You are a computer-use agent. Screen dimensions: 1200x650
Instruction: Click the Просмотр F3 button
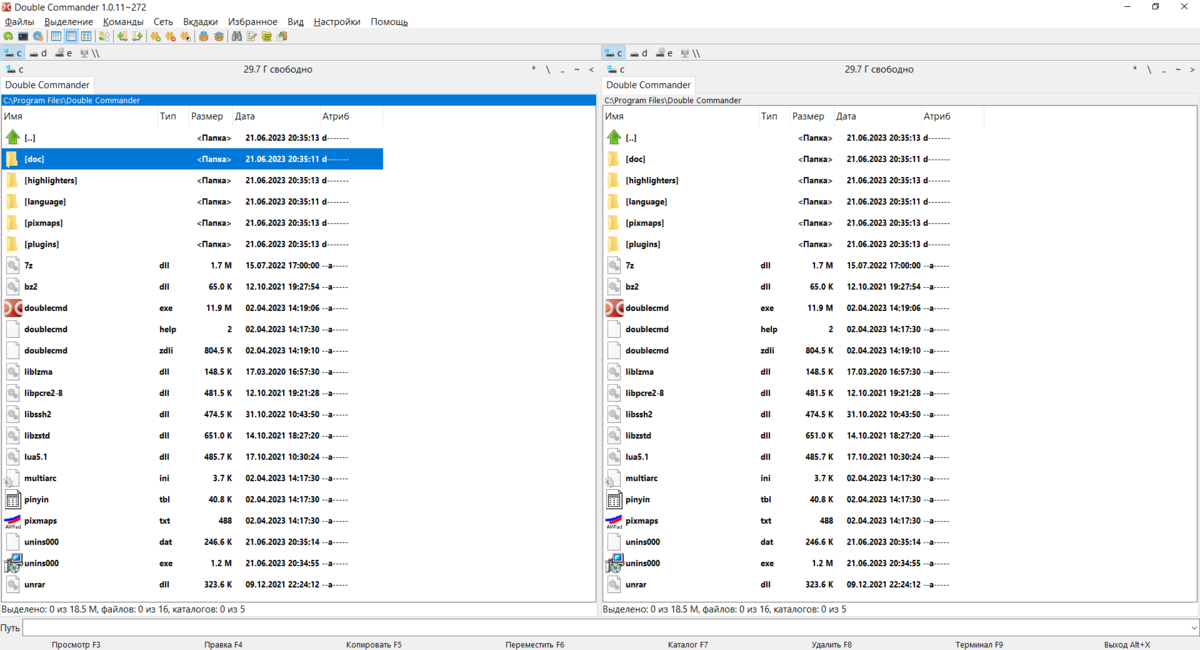point(76,644)
